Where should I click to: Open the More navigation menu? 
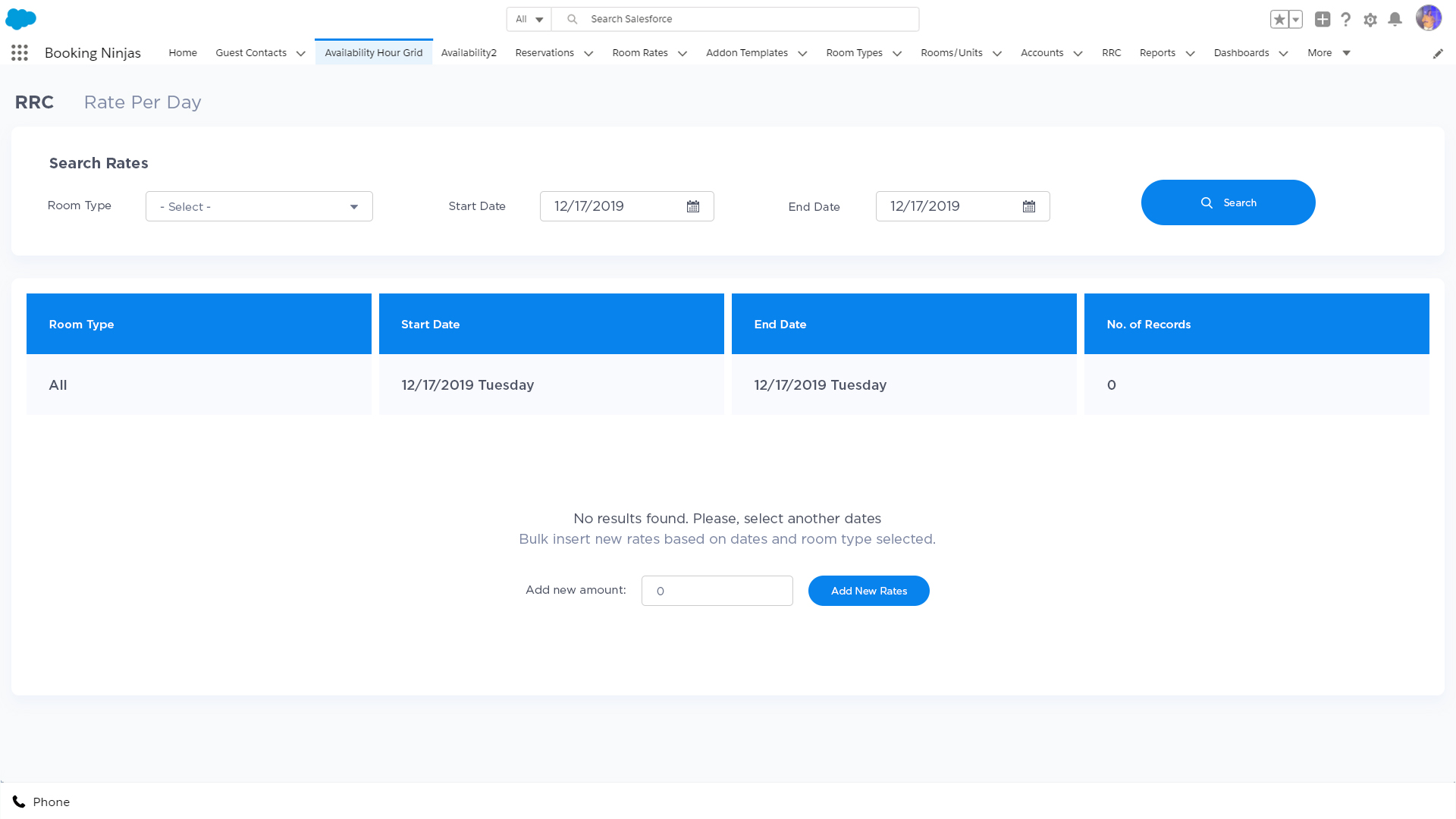1329,52
